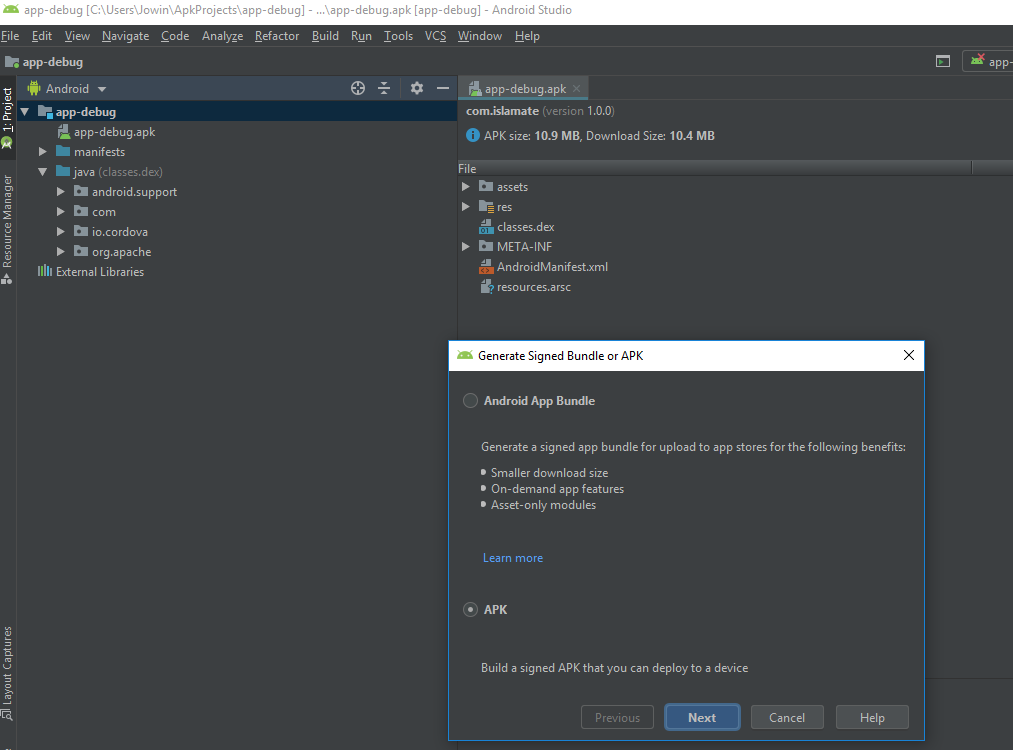Viewport: 1013px width, 750px height.
Task: Click the META-INF folder icon
Action: [486, 246]
